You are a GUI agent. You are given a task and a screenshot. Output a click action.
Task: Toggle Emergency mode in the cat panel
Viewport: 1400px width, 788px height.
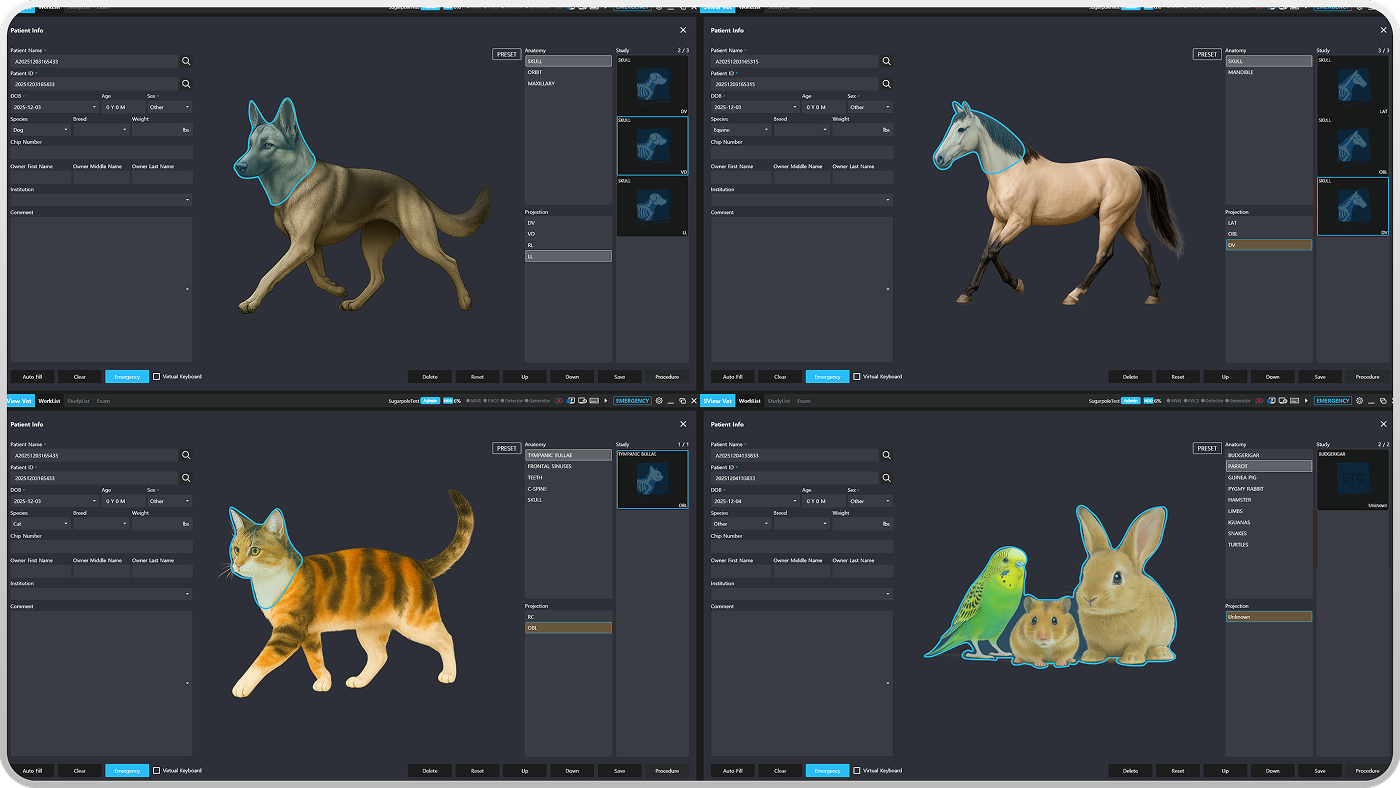click(126, 770)
